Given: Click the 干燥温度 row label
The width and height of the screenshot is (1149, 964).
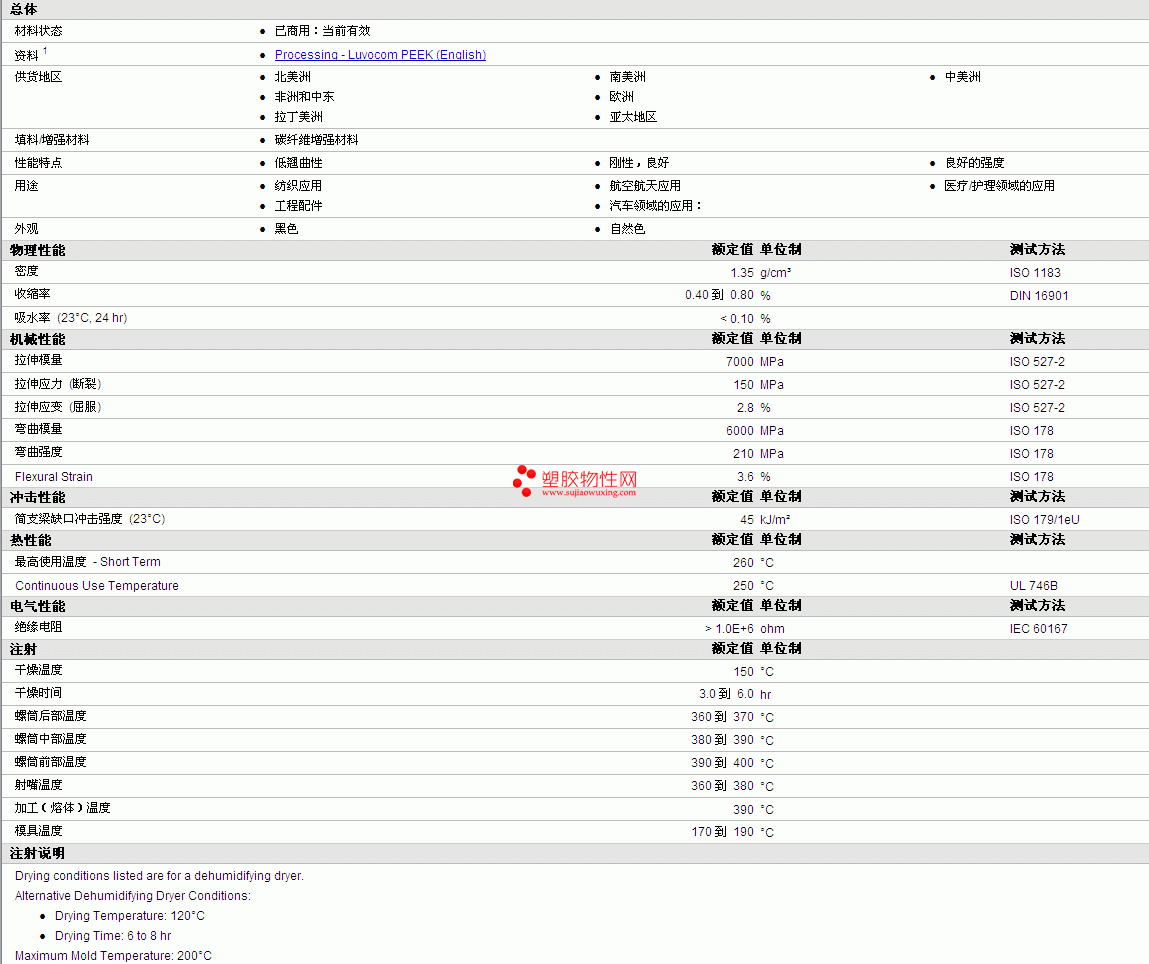Looking at the screenshot, I should 38,670.
